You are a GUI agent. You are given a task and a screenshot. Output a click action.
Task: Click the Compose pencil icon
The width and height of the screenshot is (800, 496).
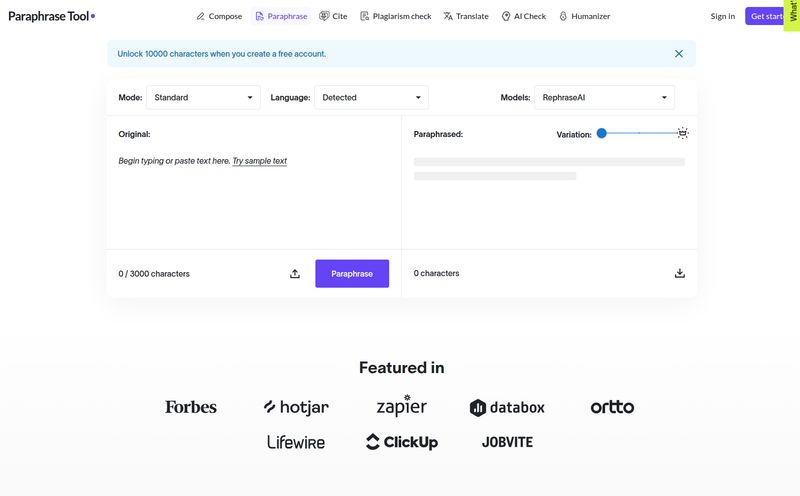pos(201,16)
